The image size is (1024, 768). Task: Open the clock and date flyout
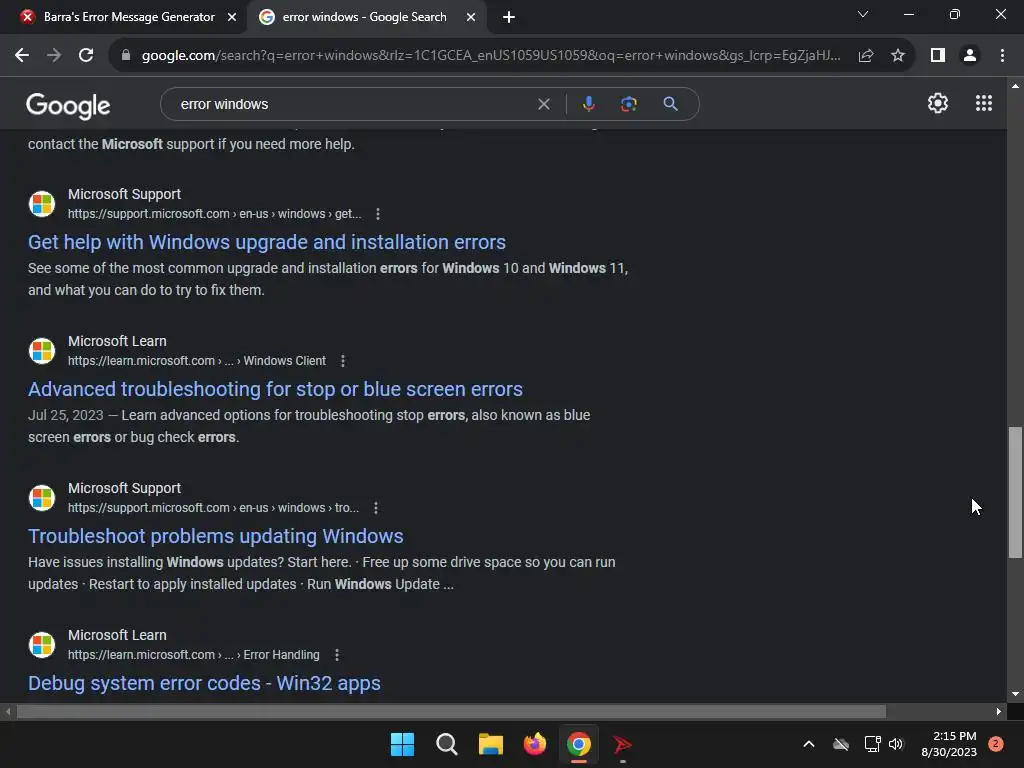click(x=949, y=744)
